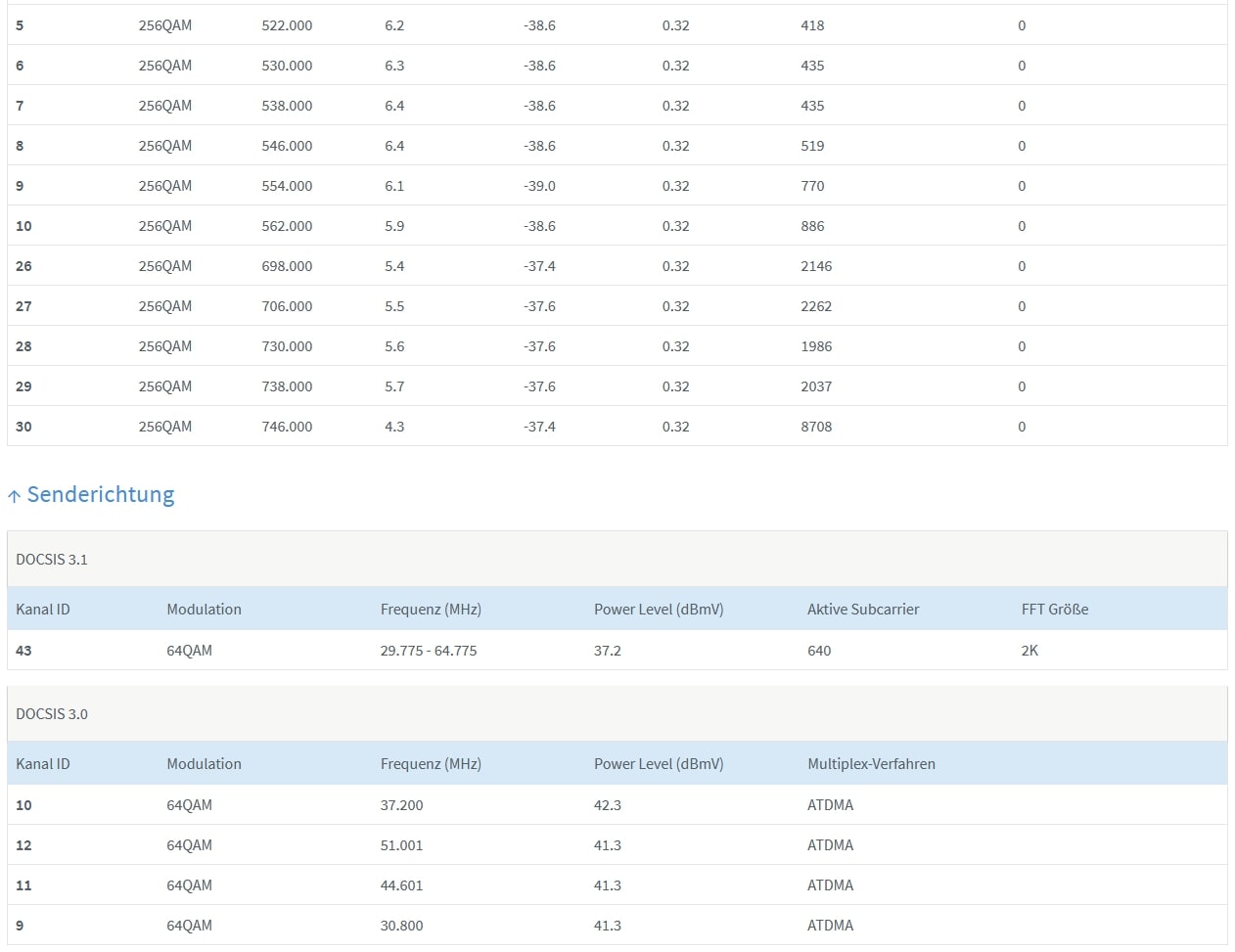Viewport: 1235px width, 952px height.
Task: Select frequency 546.000 cell
Action: [x=287, y=146]
